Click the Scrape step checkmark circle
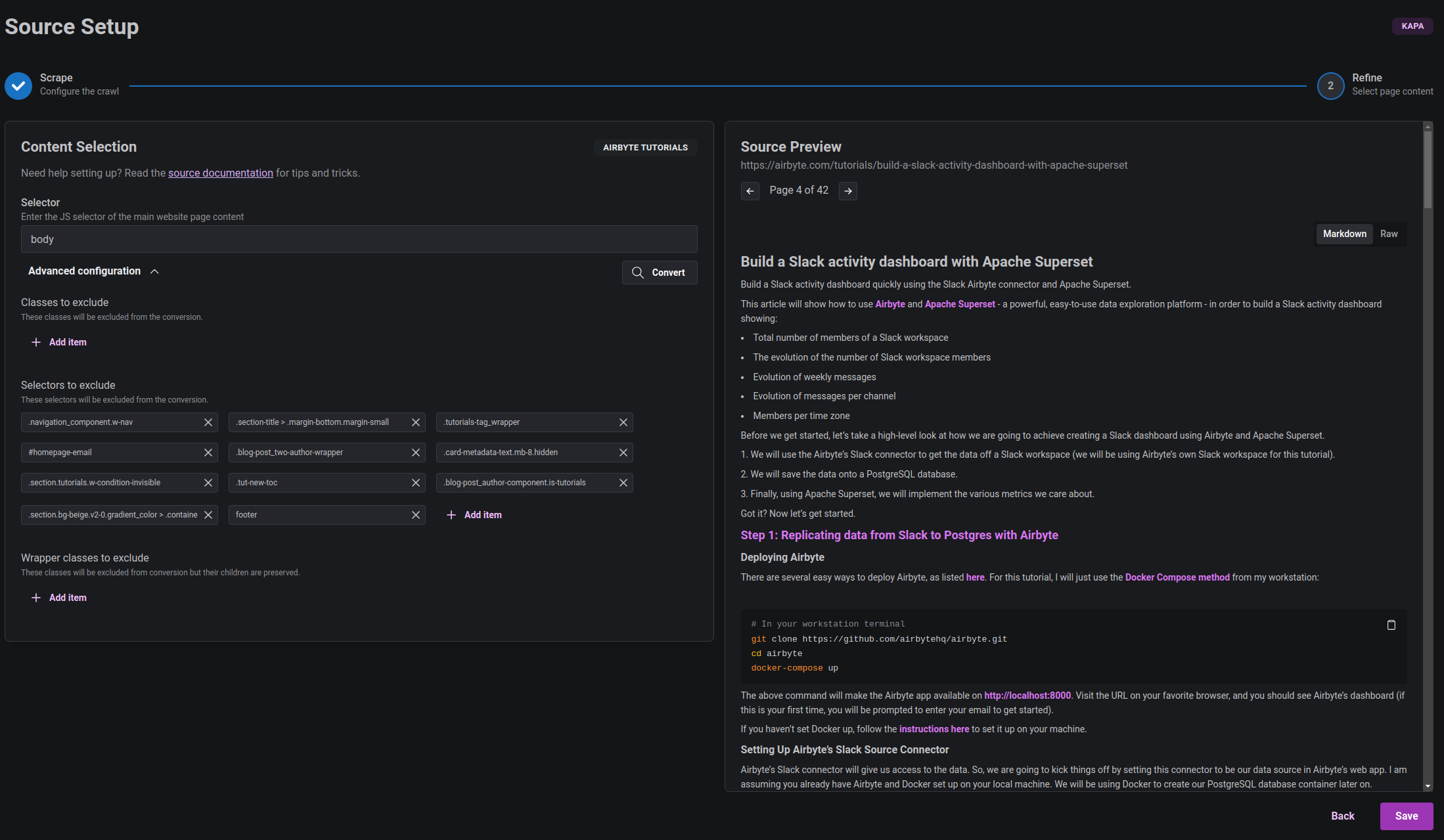The image size is (1444, 840). coord(18,86)
